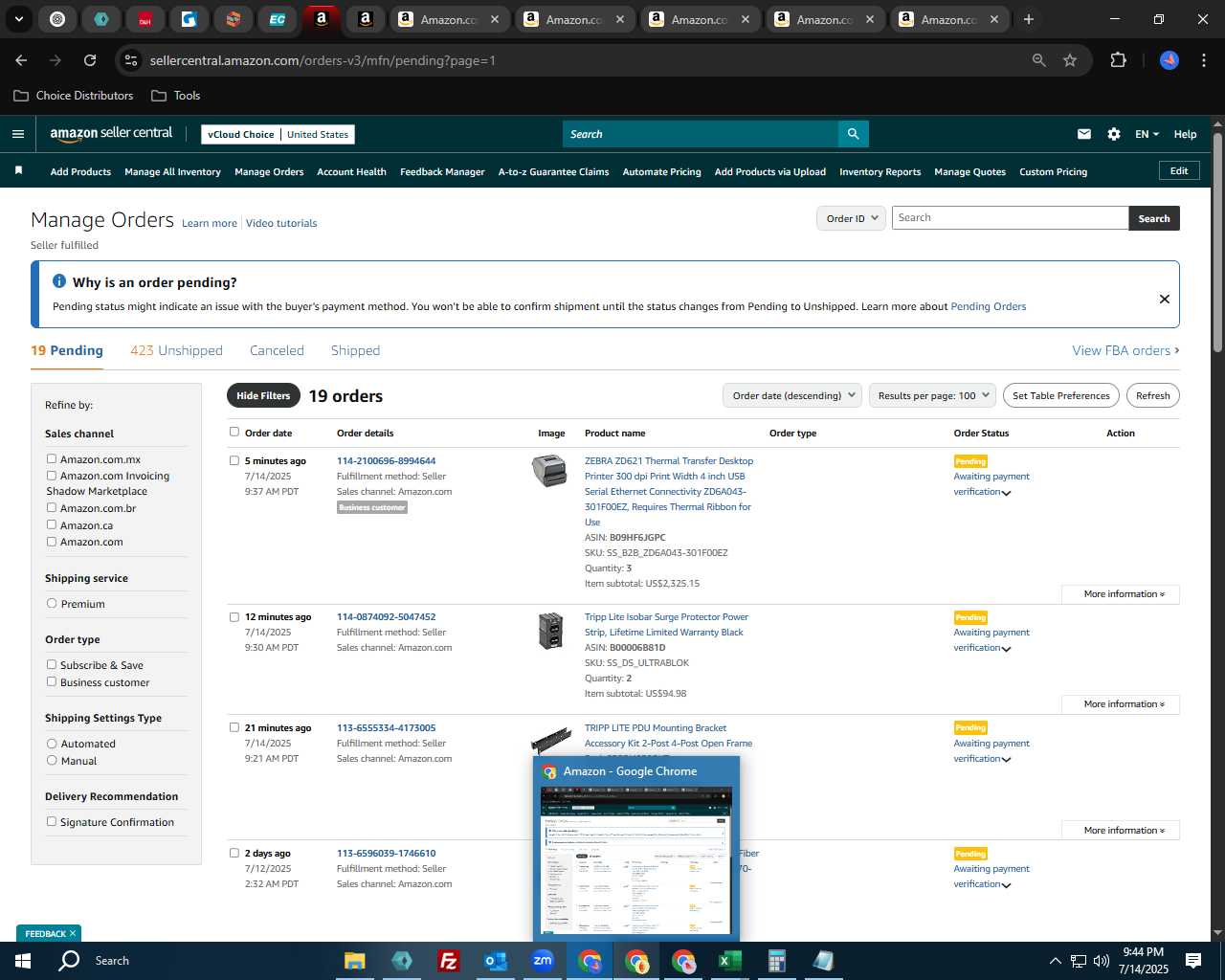Open new tab with plus icon
The height and width of the screenshot is (980, 1225).
click(1028, 19)
